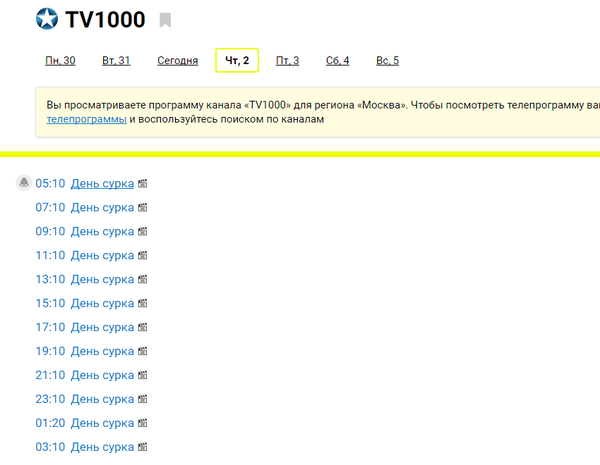This screenshot has height=465, width=600.
Task: Go to the Пт, 3 day tab
Action: coord(287,61)
